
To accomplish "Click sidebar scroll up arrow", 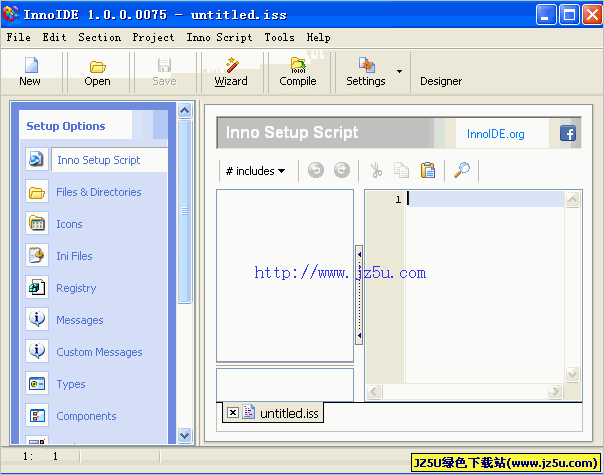I will coord(185,111).
